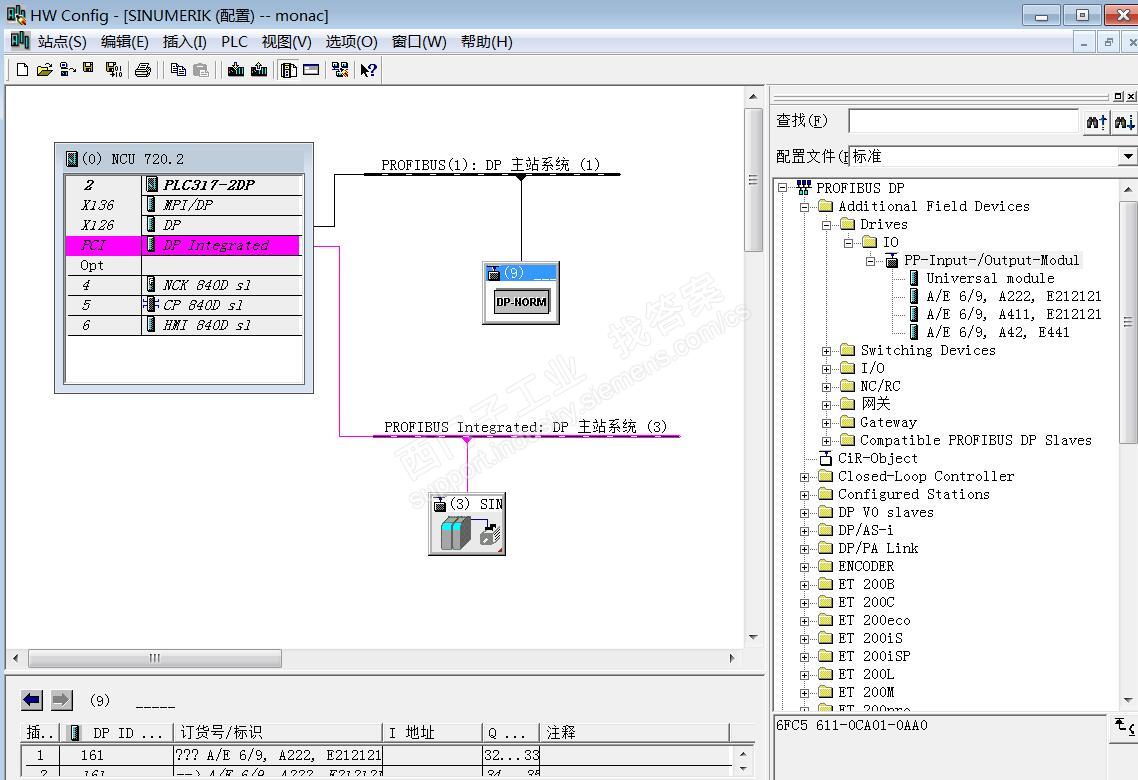The image size is (1138, 780).
Task: Click the 订货号/标识 column header
Action: pos(277,733)
